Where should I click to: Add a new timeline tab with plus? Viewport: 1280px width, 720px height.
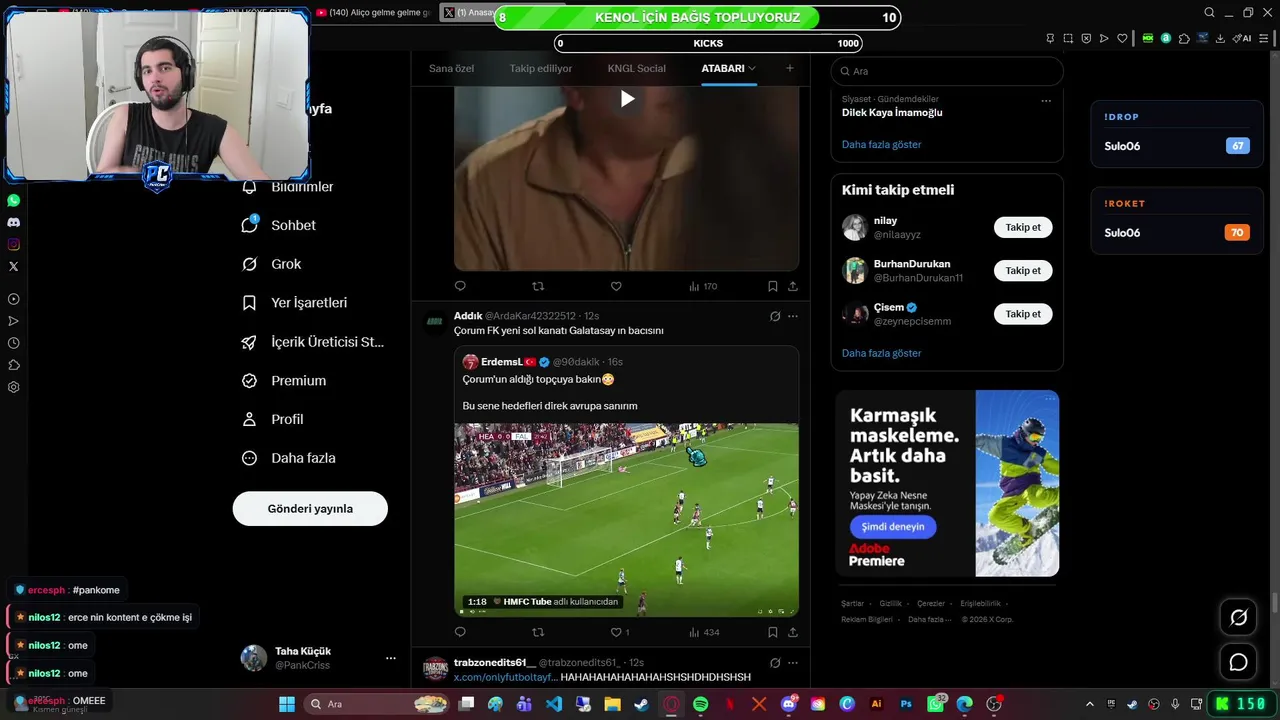[790, 68]
